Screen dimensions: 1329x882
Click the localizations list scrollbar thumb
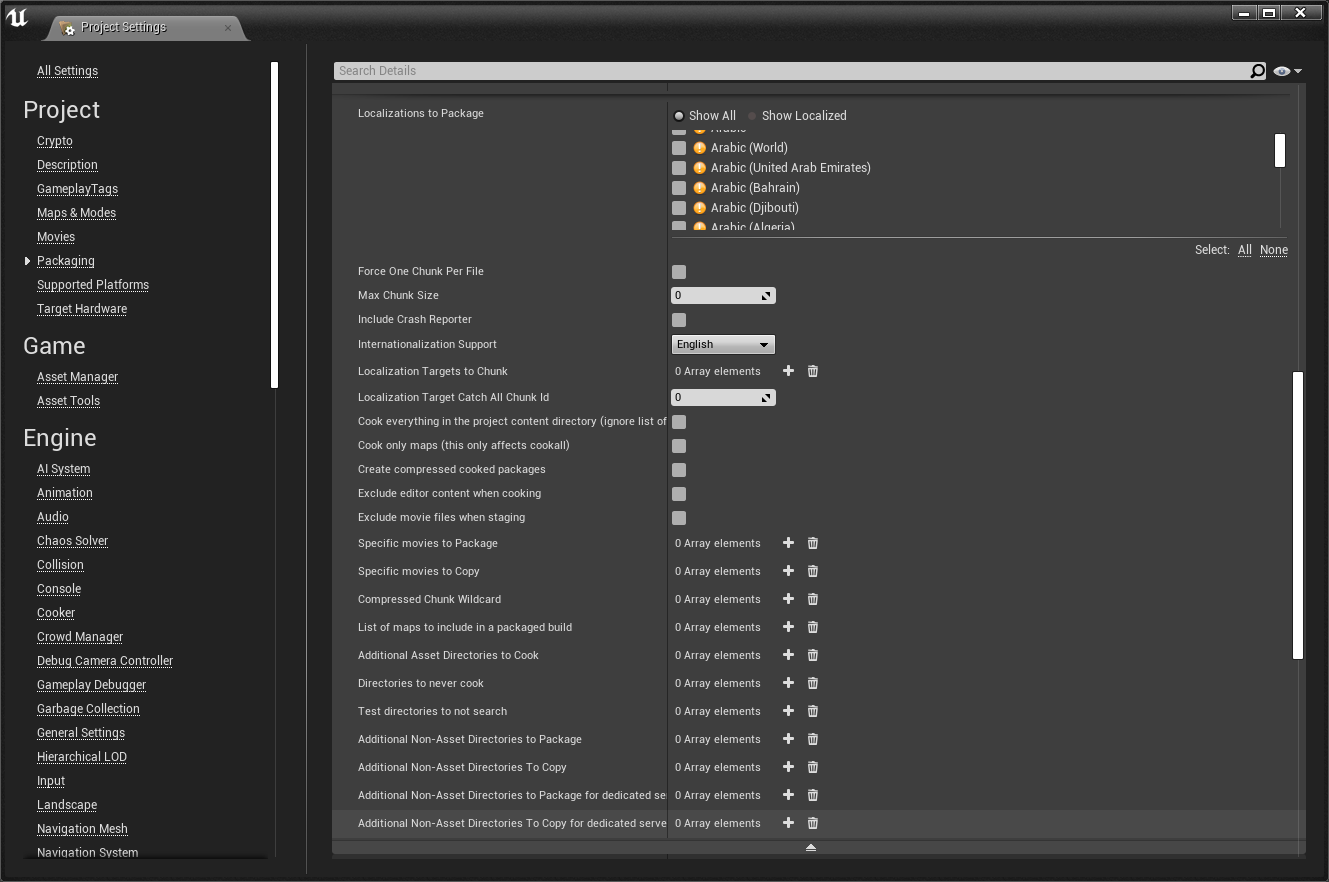[1279, 150]
